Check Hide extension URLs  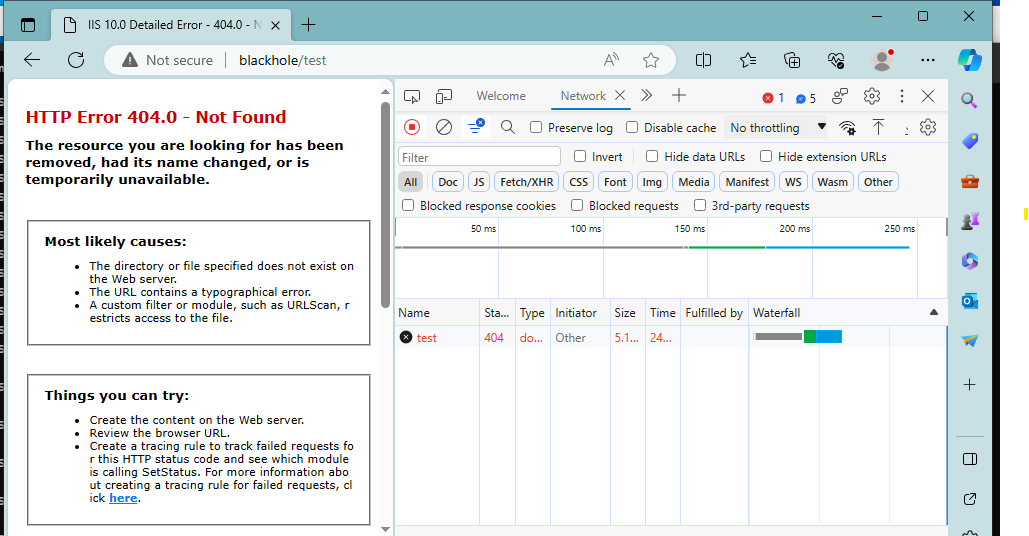tap(766, 156)
